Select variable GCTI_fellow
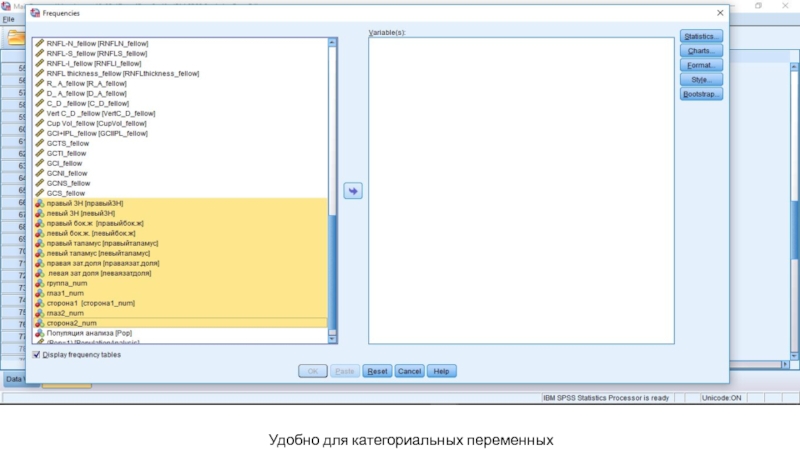The height and width of the screenshot is (450, 800). 66,153
